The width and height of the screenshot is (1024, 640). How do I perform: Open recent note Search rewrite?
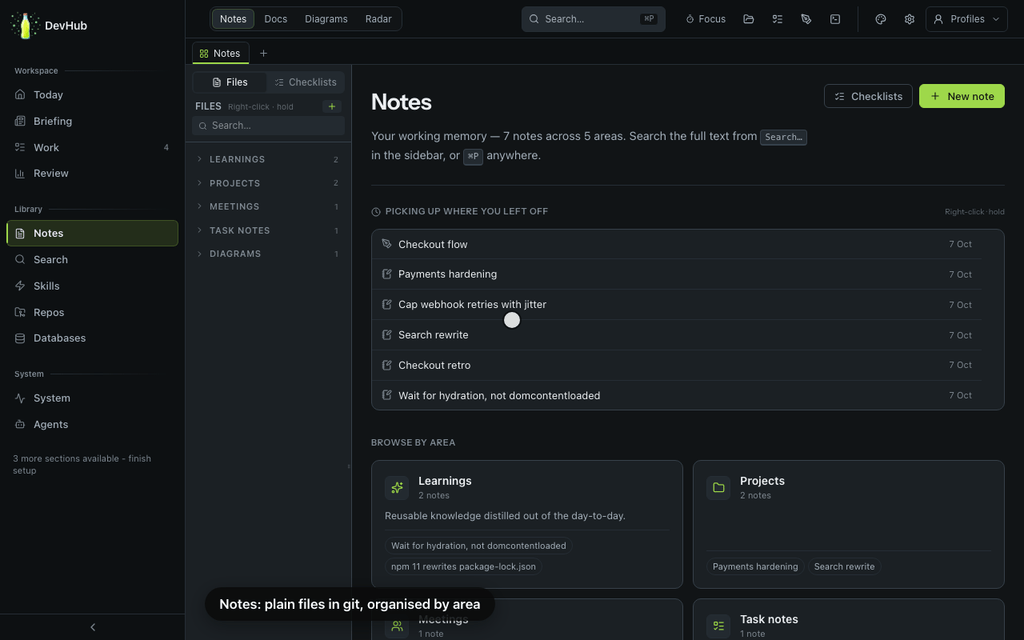[677, 335]
